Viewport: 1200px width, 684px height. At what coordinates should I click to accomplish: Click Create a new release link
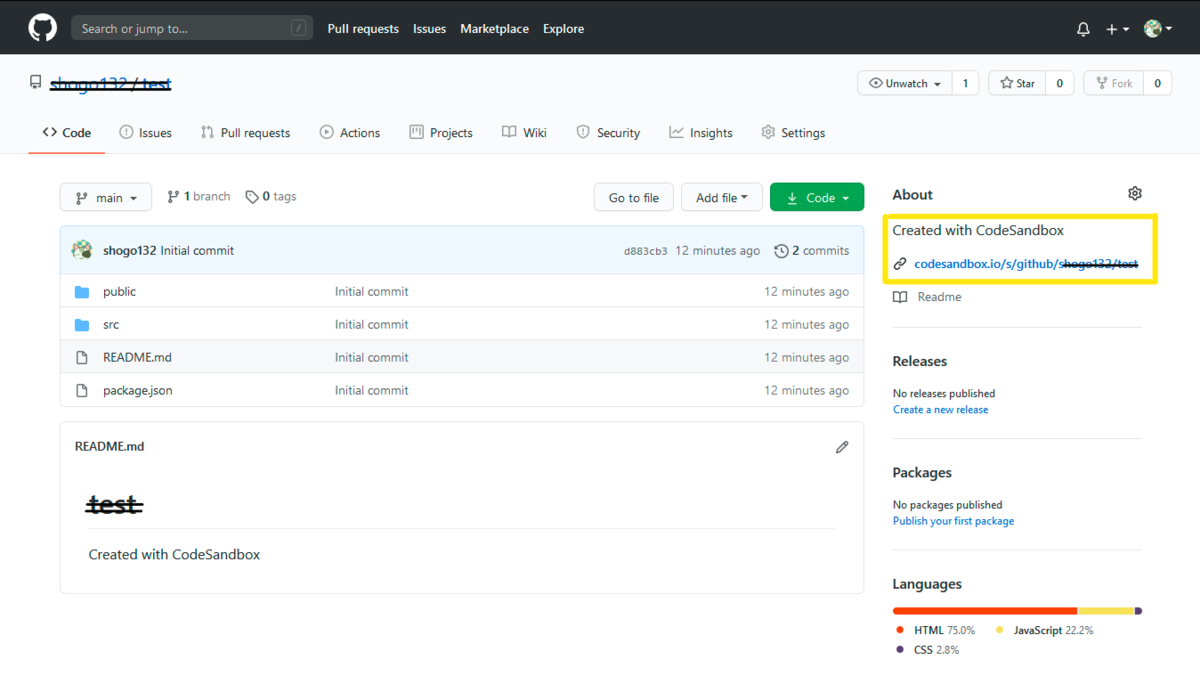940,409
